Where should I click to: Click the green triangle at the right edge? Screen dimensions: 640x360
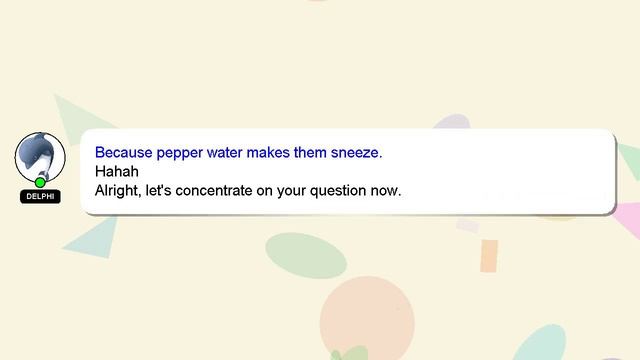point(631,161)
